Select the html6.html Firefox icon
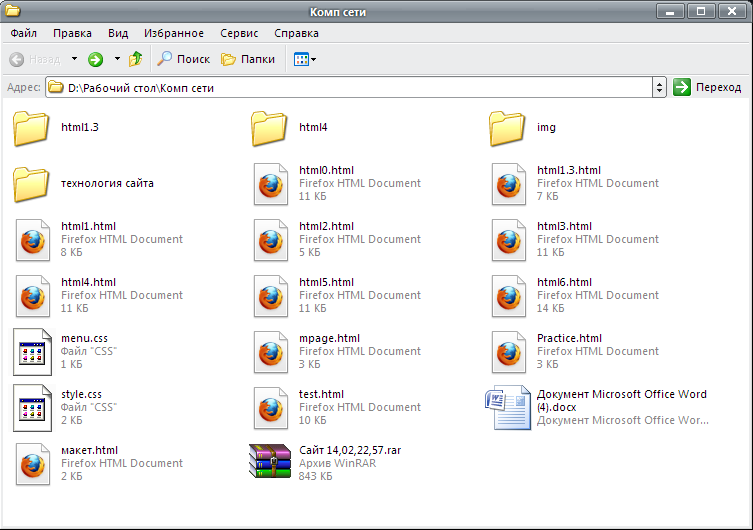753x530 pixels. 509,297
